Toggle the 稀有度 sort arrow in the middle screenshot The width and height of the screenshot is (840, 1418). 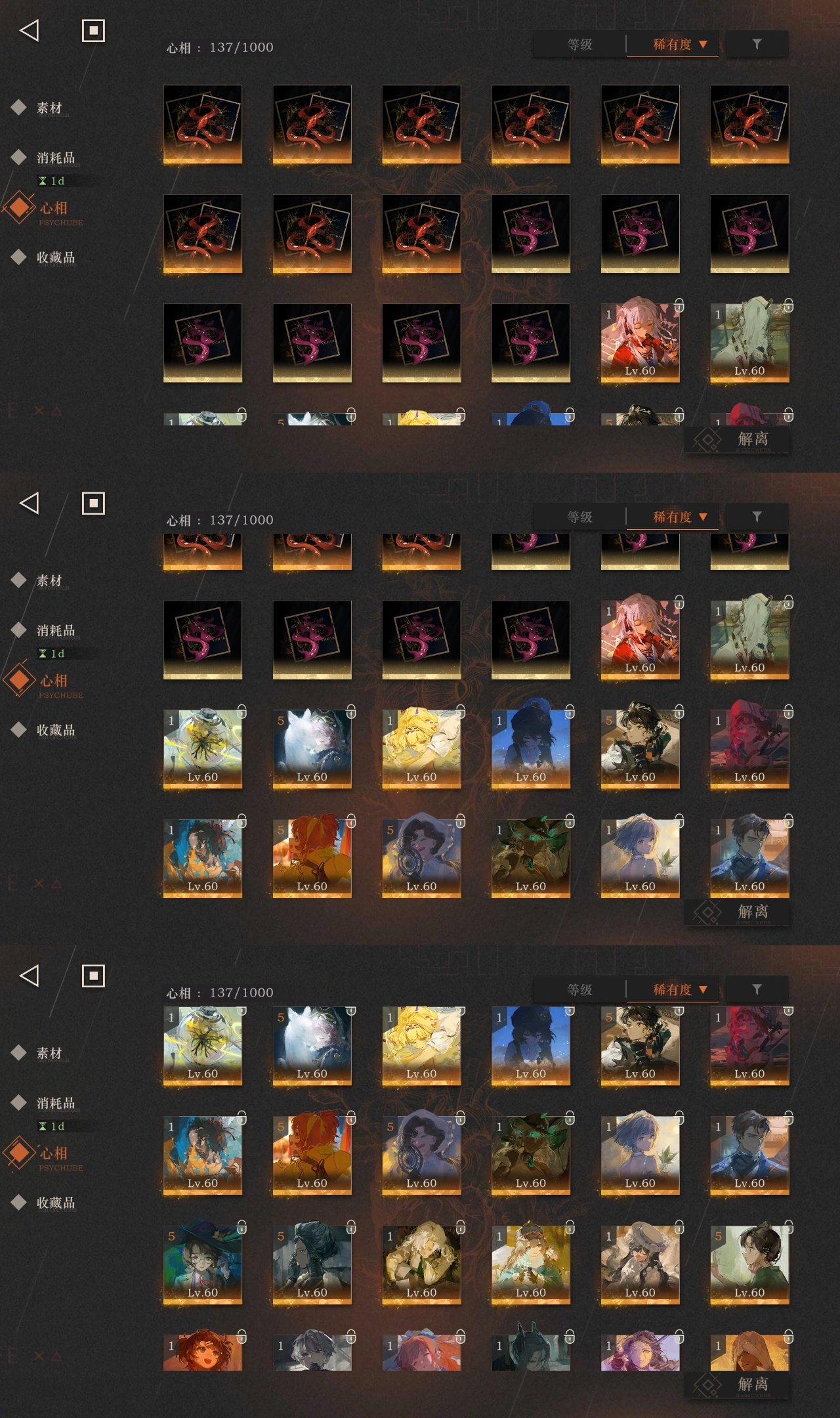click(703, 517)
